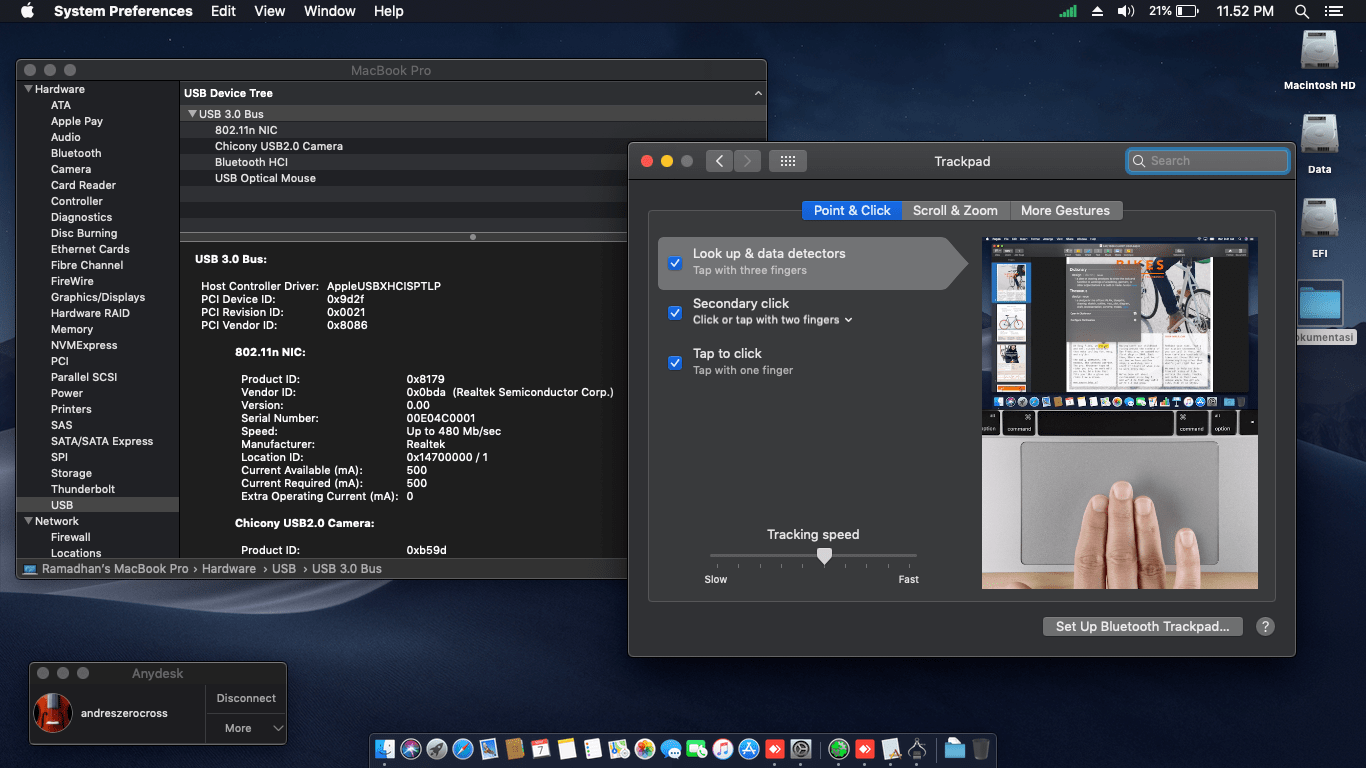Expand the More dropdown in Anydesk
Image resolution: width=1366 pixels, height=768 pixels.
click(246, 728)
